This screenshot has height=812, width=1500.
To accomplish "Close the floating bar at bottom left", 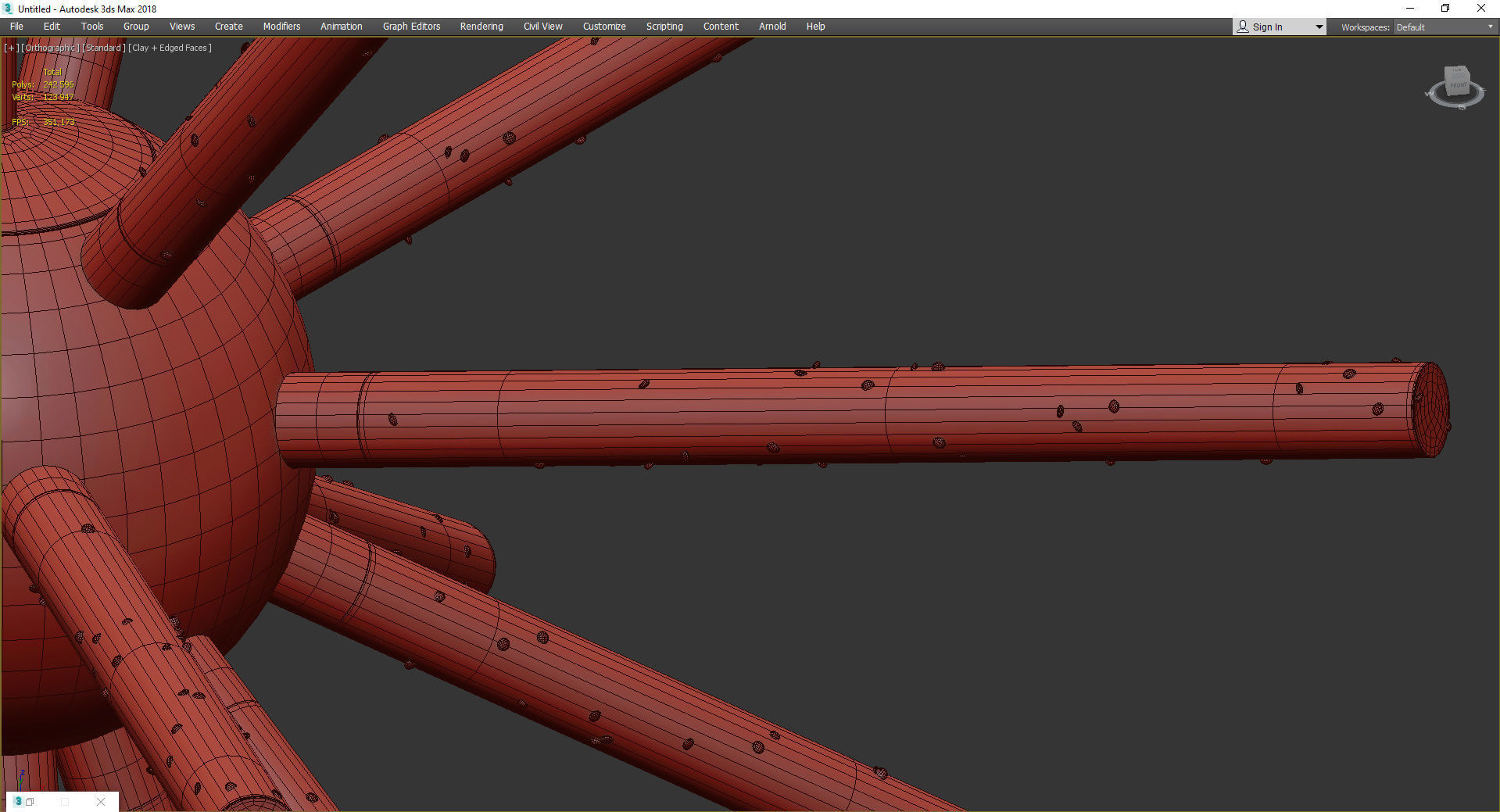I will (101, 802).
